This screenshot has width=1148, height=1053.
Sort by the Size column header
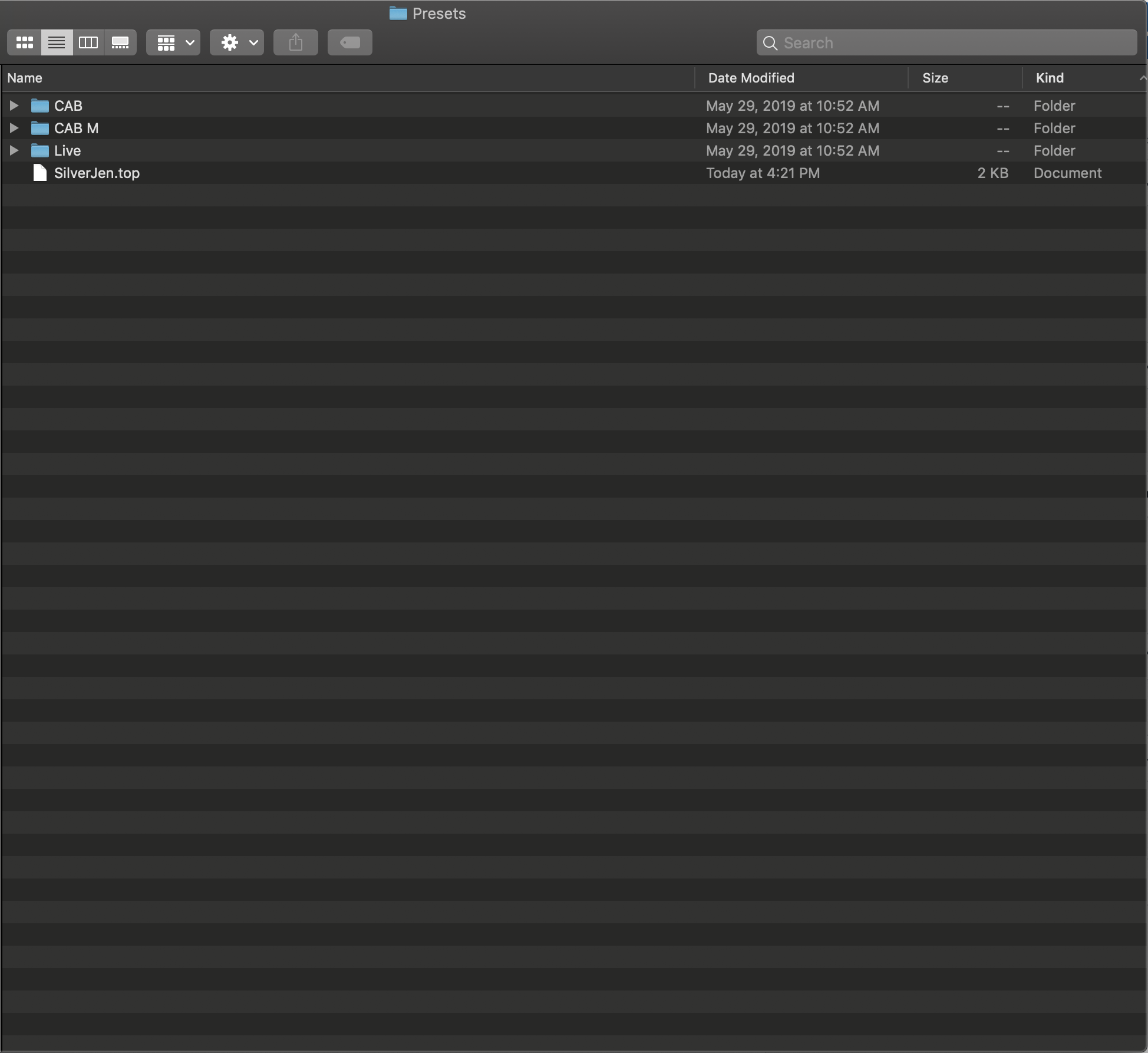(x=935, y=78)
